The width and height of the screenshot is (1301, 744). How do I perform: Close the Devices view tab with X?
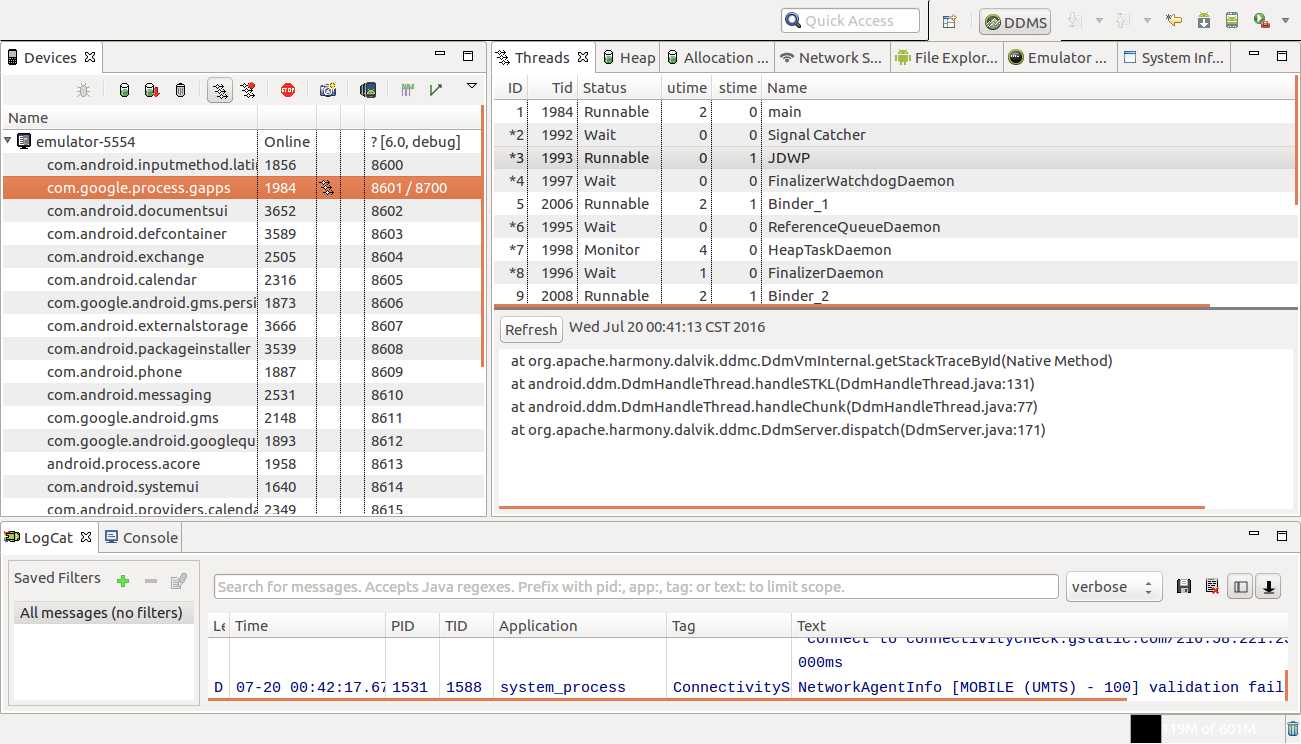tap(90, 57)
